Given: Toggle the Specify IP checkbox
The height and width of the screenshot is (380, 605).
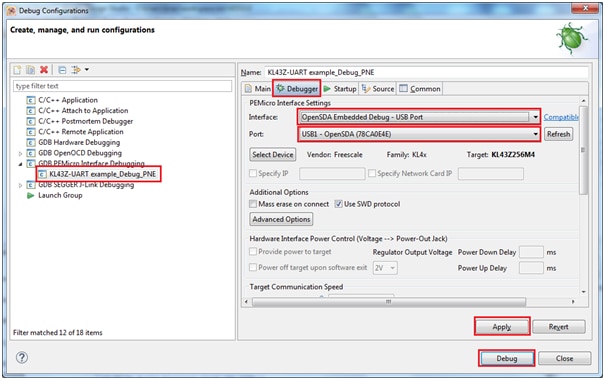Looking at the screenshot, I should tap(253, 174).
